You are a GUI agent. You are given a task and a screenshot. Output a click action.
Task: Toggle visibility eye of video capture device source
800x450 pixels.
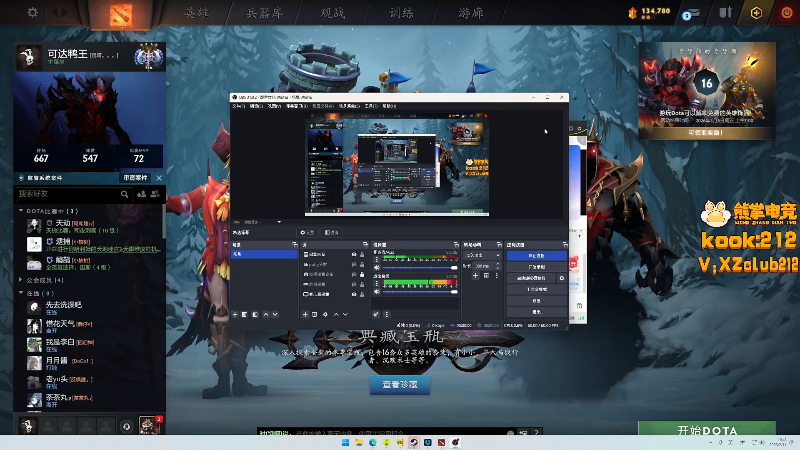point(354,274)
